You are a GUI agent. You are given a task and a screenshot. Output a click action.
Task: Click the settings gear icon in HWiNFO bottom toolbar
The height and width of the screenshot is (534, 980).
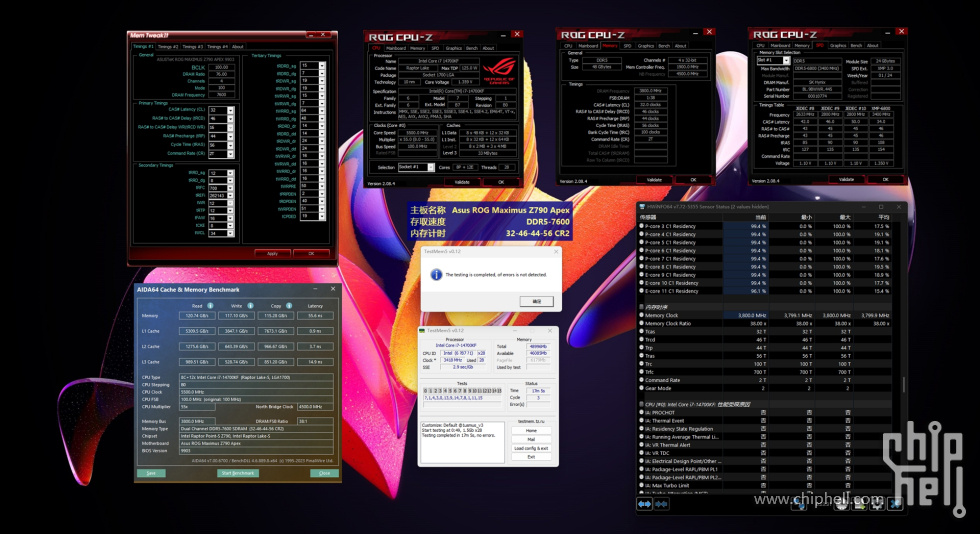pyautogui.click(x=877, y=503)
